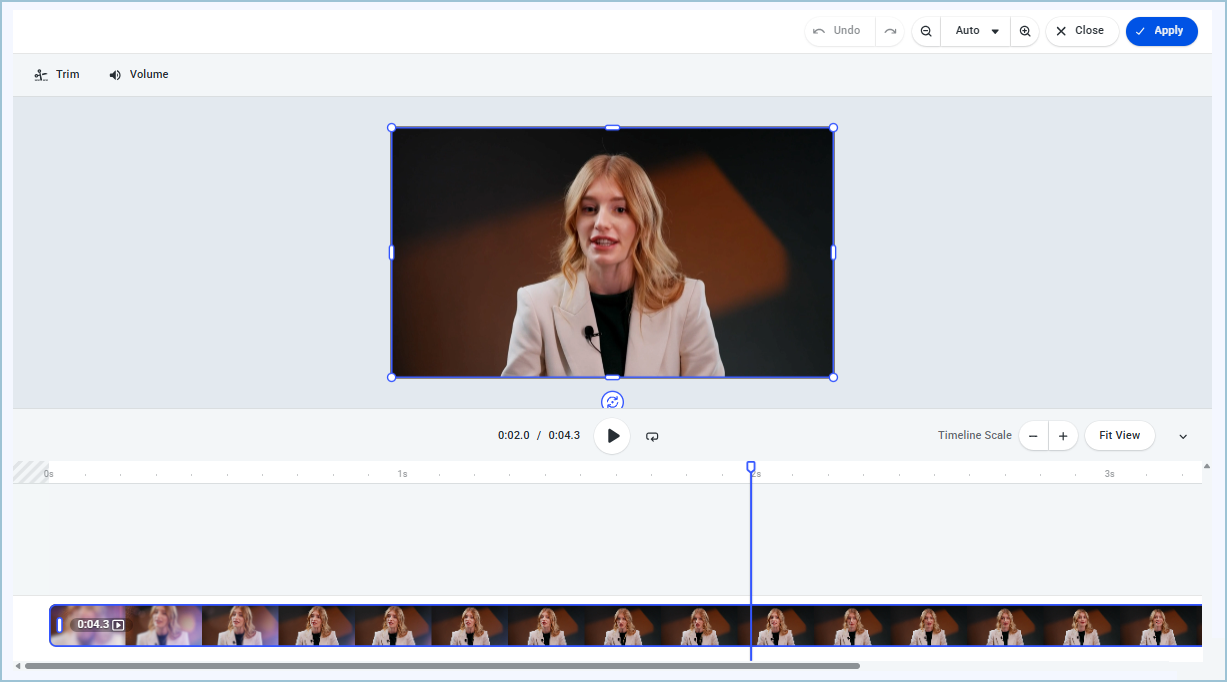The height and width of the screenshot is (682, 1227).
Task: Click the Timeline Scale plus stepper
Action: point(1063,435)
